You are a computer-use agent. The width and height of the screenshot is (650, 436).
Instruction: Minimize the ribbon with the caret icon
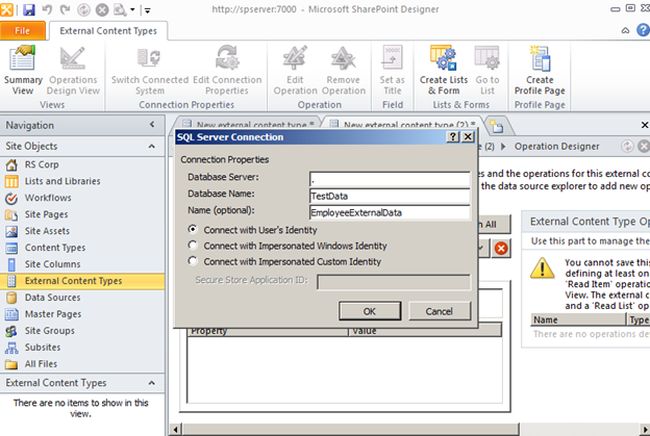tap(625, 30)
